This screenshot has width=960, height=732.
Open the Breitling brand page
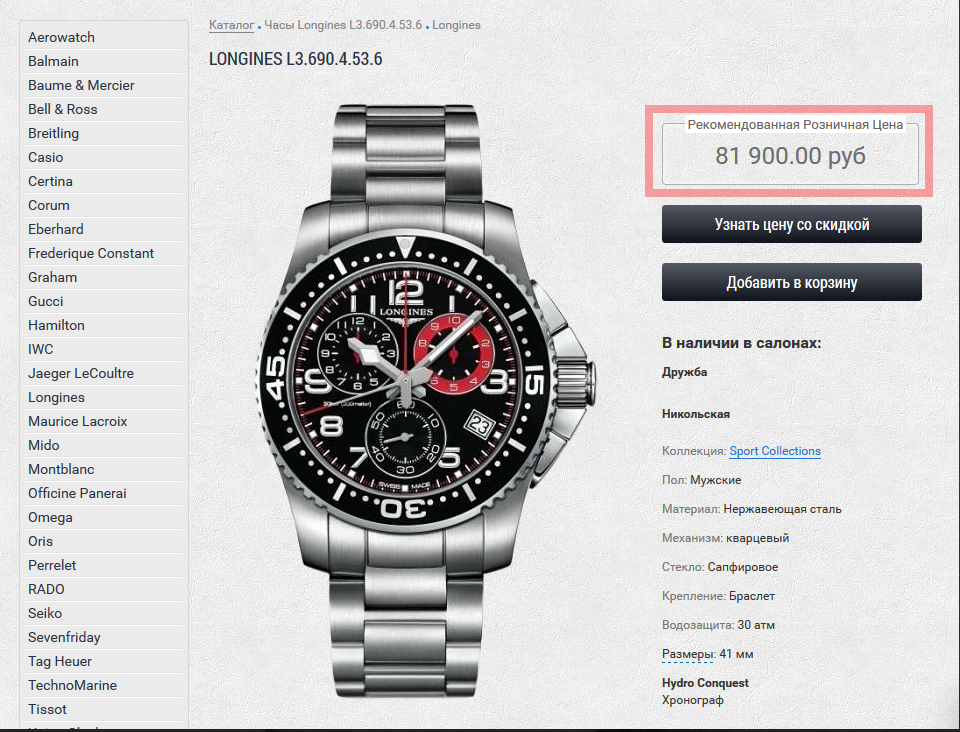point(53,133)
